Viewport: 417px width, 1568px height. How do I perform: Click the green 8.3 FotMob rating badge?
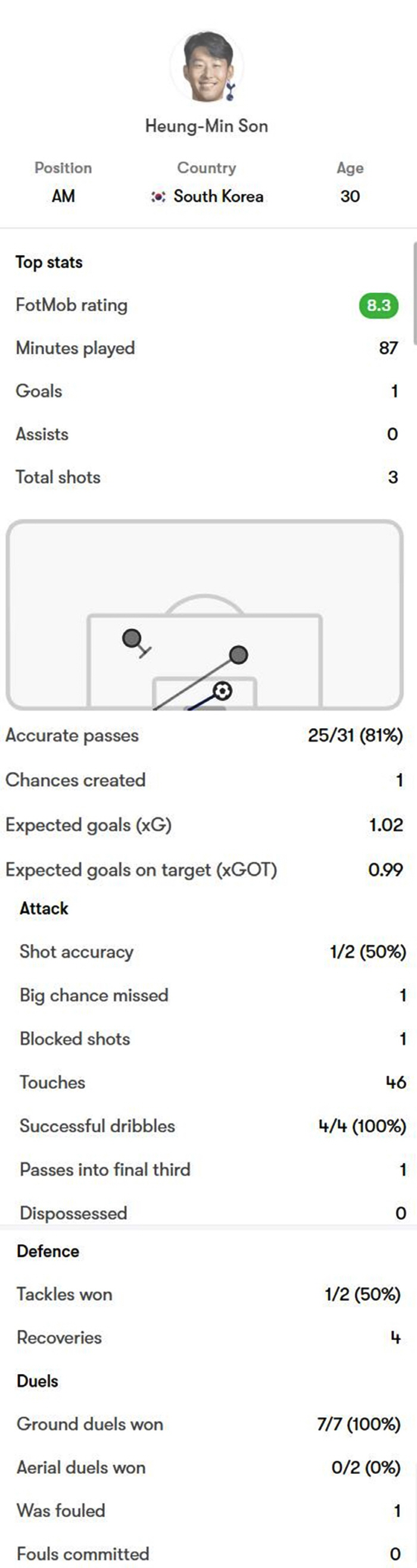tap(379, 305)
